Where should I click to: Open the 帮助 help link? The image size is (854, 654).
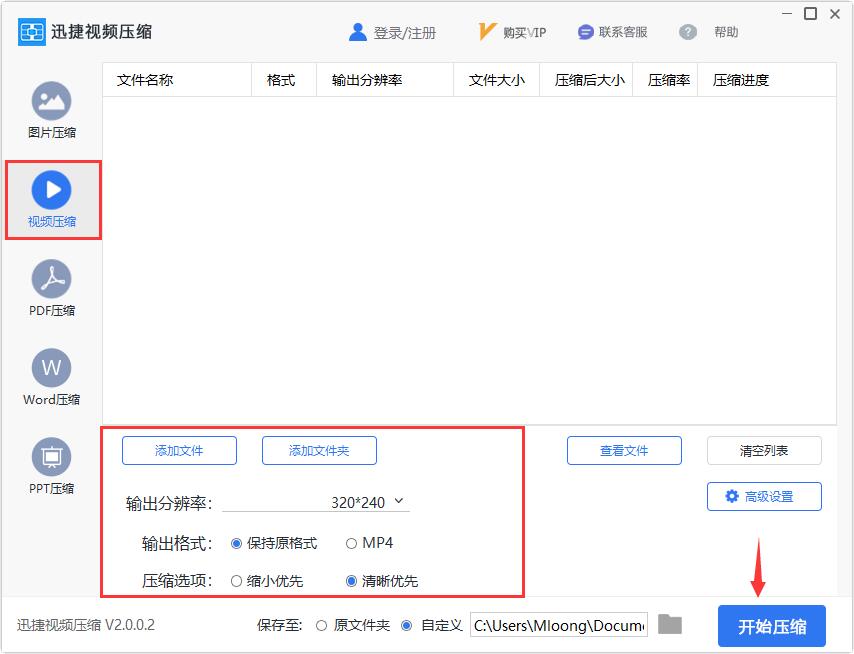726,32
